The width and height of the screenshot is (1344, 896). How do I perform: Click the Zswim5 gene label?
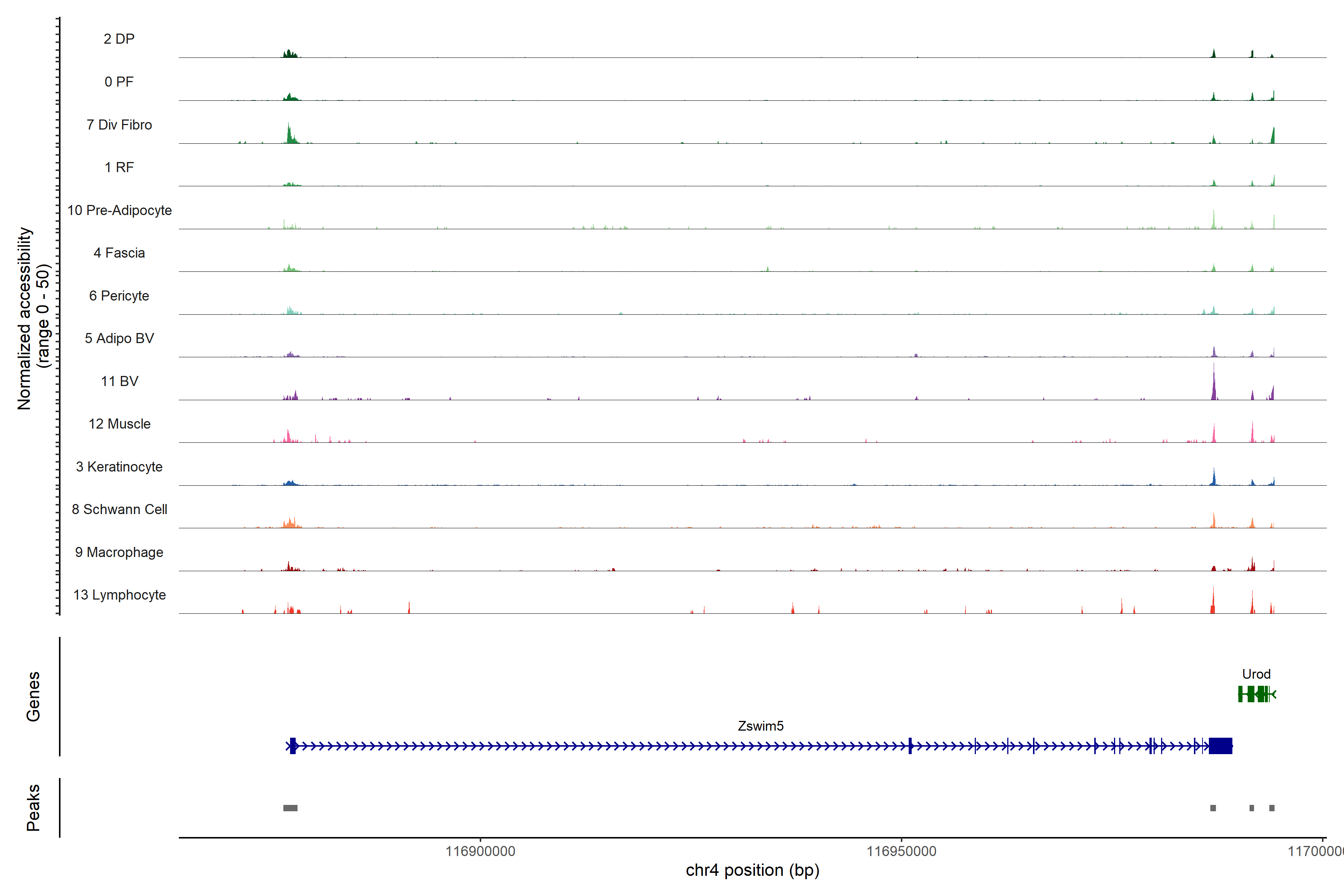click(760, 726)
